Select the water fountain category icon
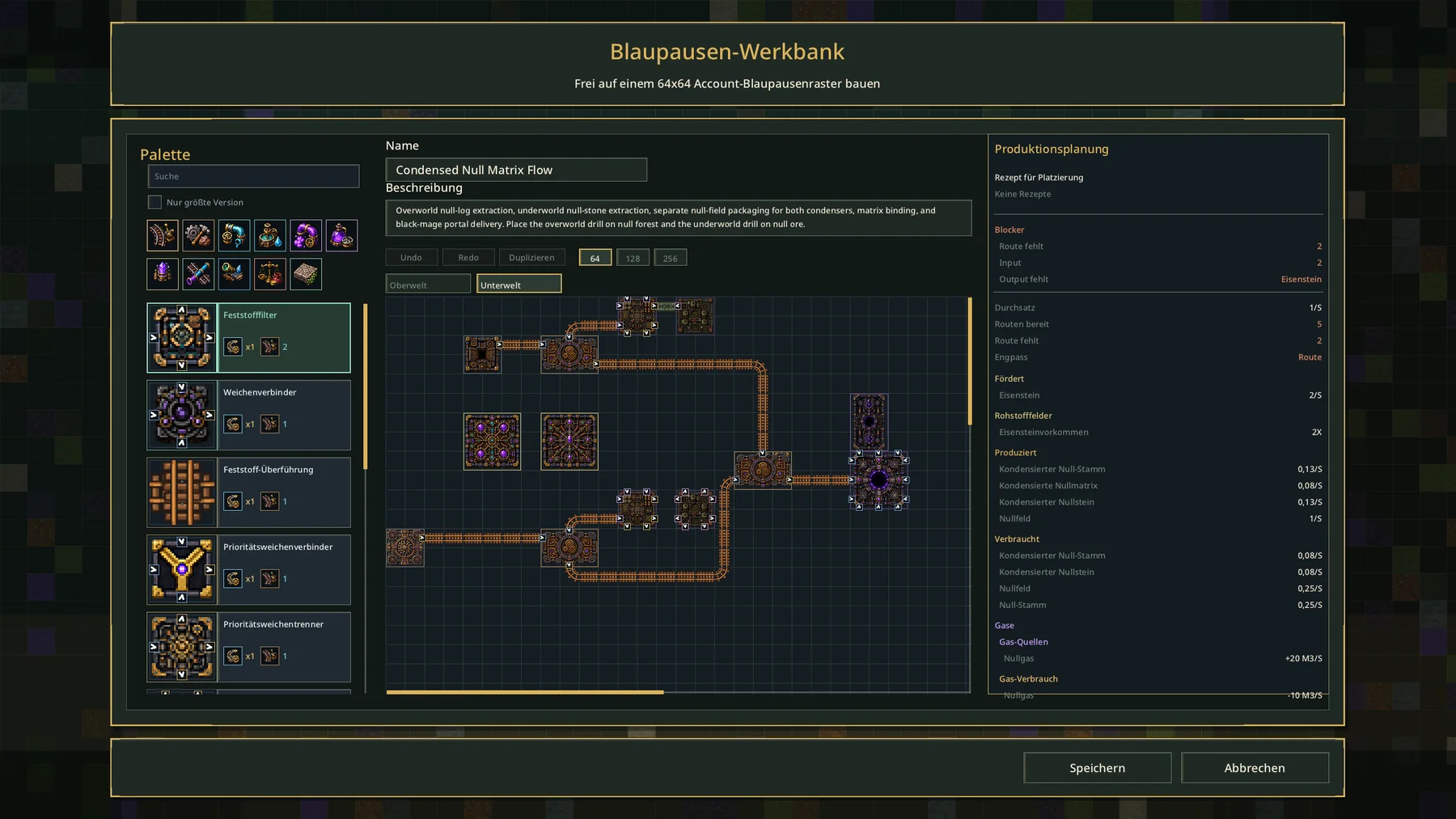Image resolution: width=1456 pixels, height=819 pixels. [269, 235]
